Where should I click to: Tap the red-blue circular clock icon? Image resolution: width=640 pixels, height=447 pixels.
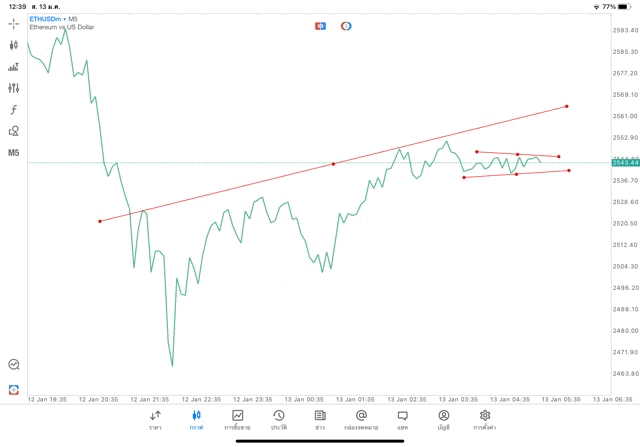[346, 26]
